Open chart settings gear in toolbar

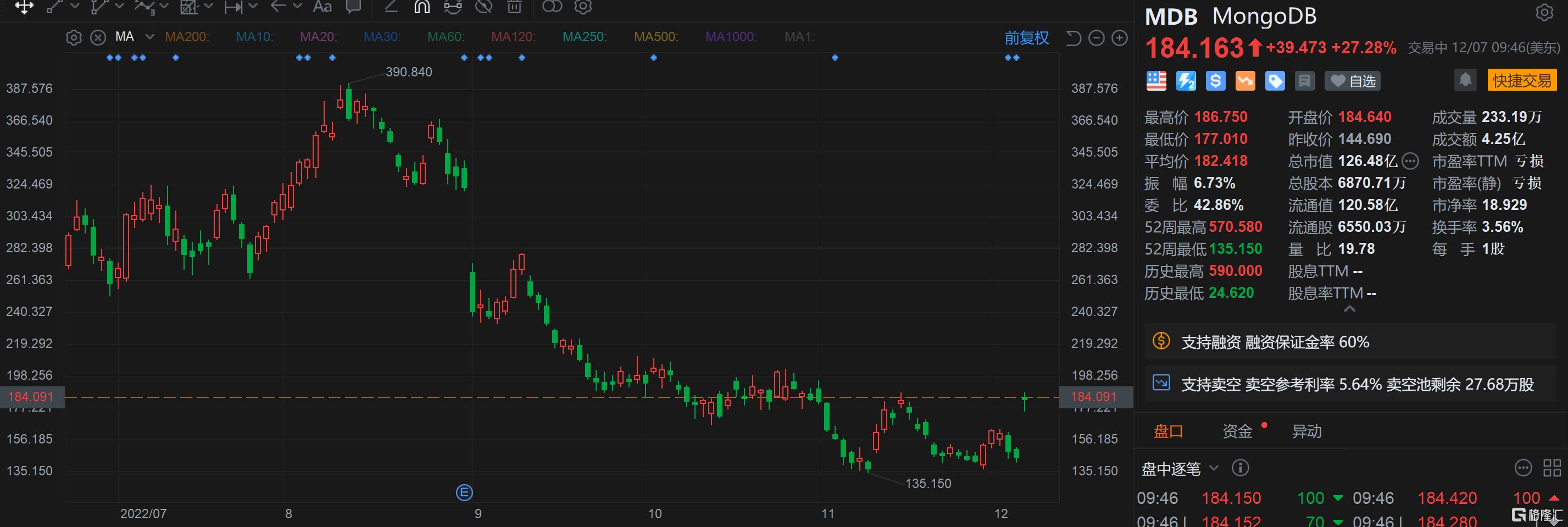583,7
